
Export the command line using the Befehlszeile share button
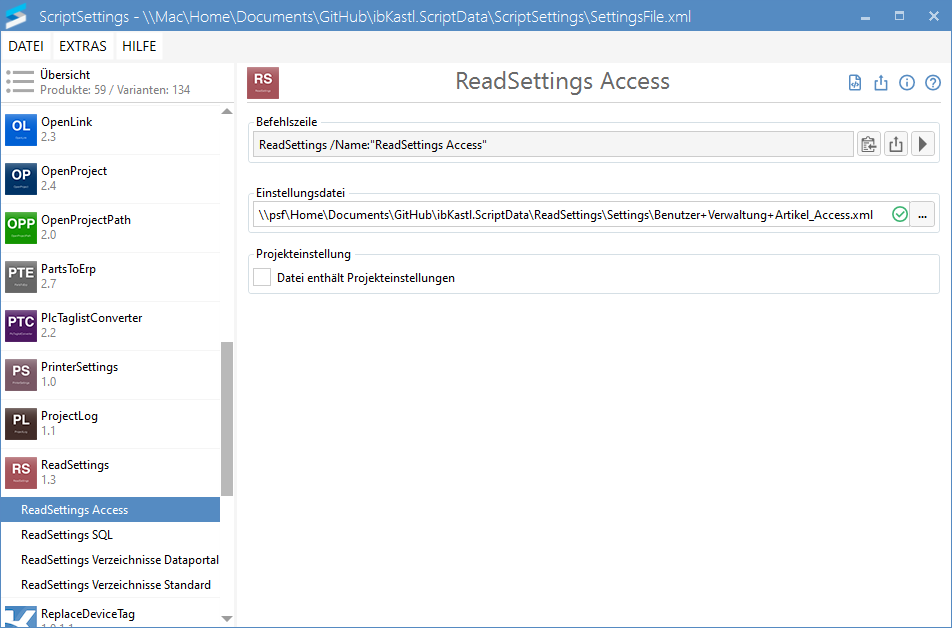pyautogui.click(x=896, y=145)
